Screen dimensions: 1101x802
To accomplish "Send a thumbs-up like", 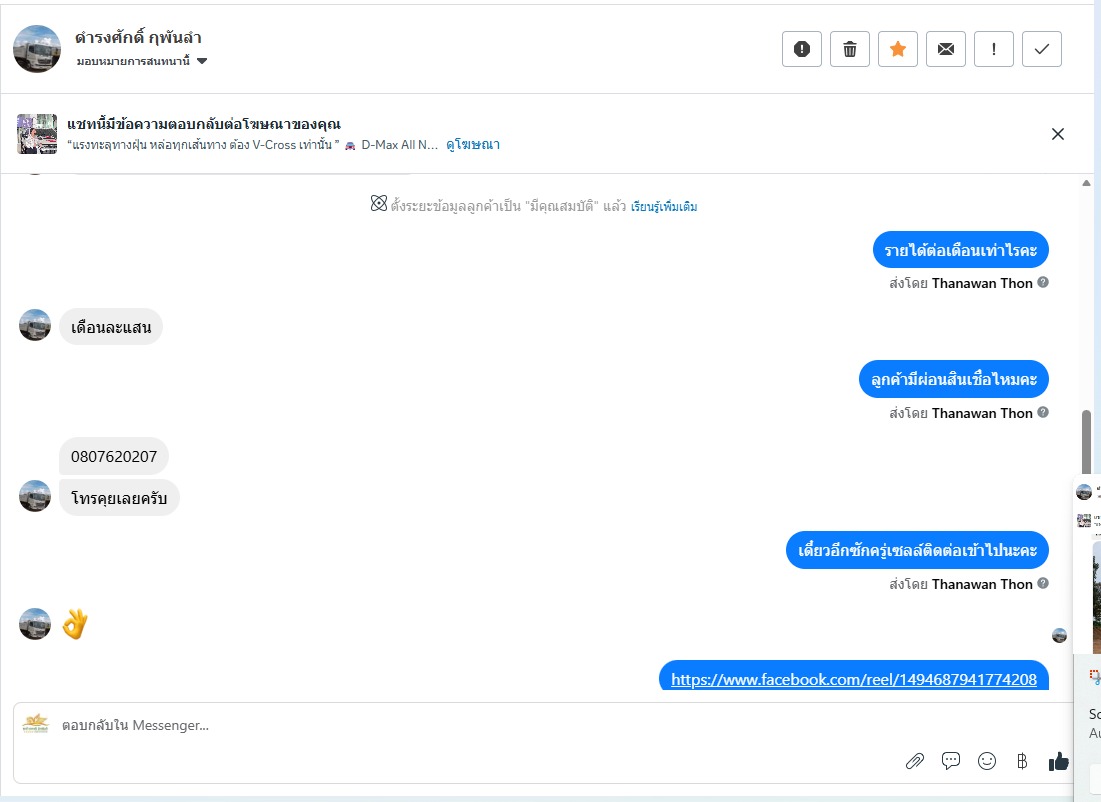I will click(x=1058, y=761).
